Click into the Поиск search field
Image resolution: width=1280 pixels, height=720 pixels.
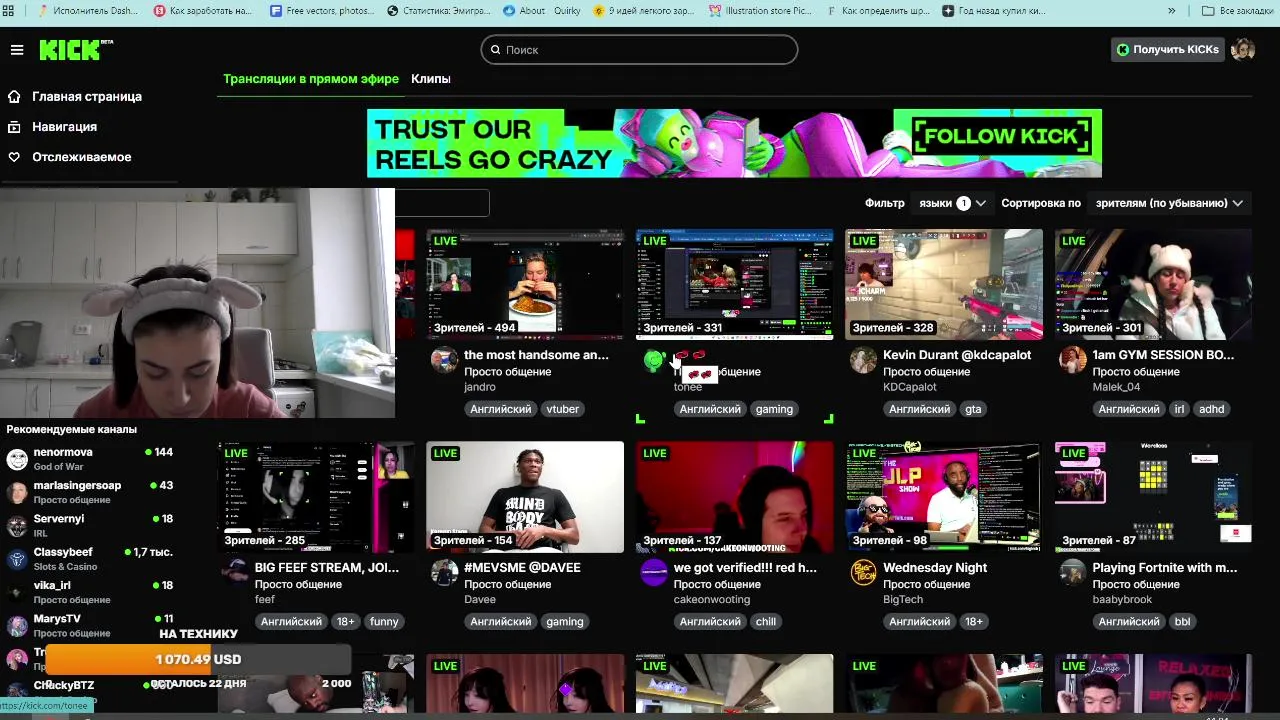(x=639, y=50)
